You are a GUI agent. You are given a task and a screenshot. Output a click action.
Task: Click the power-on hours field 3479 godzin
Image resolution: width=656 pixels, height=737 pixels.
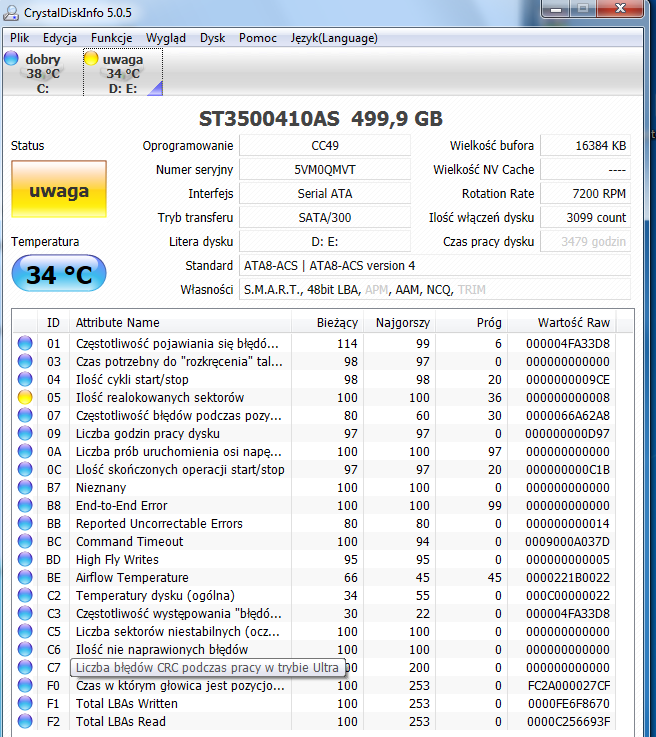585,242
